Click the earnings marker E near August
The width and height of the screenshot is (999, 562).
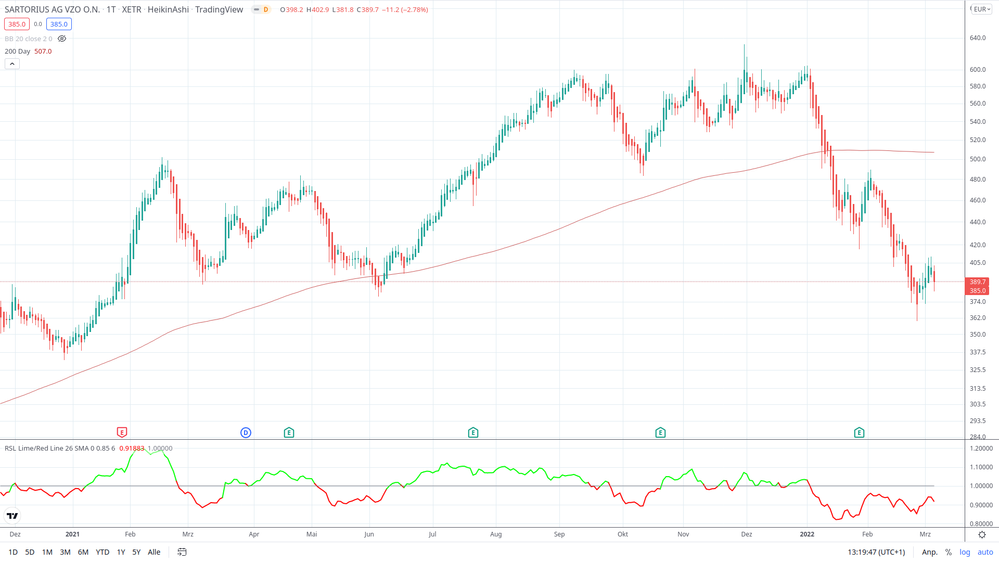click(x=473, y=433)
